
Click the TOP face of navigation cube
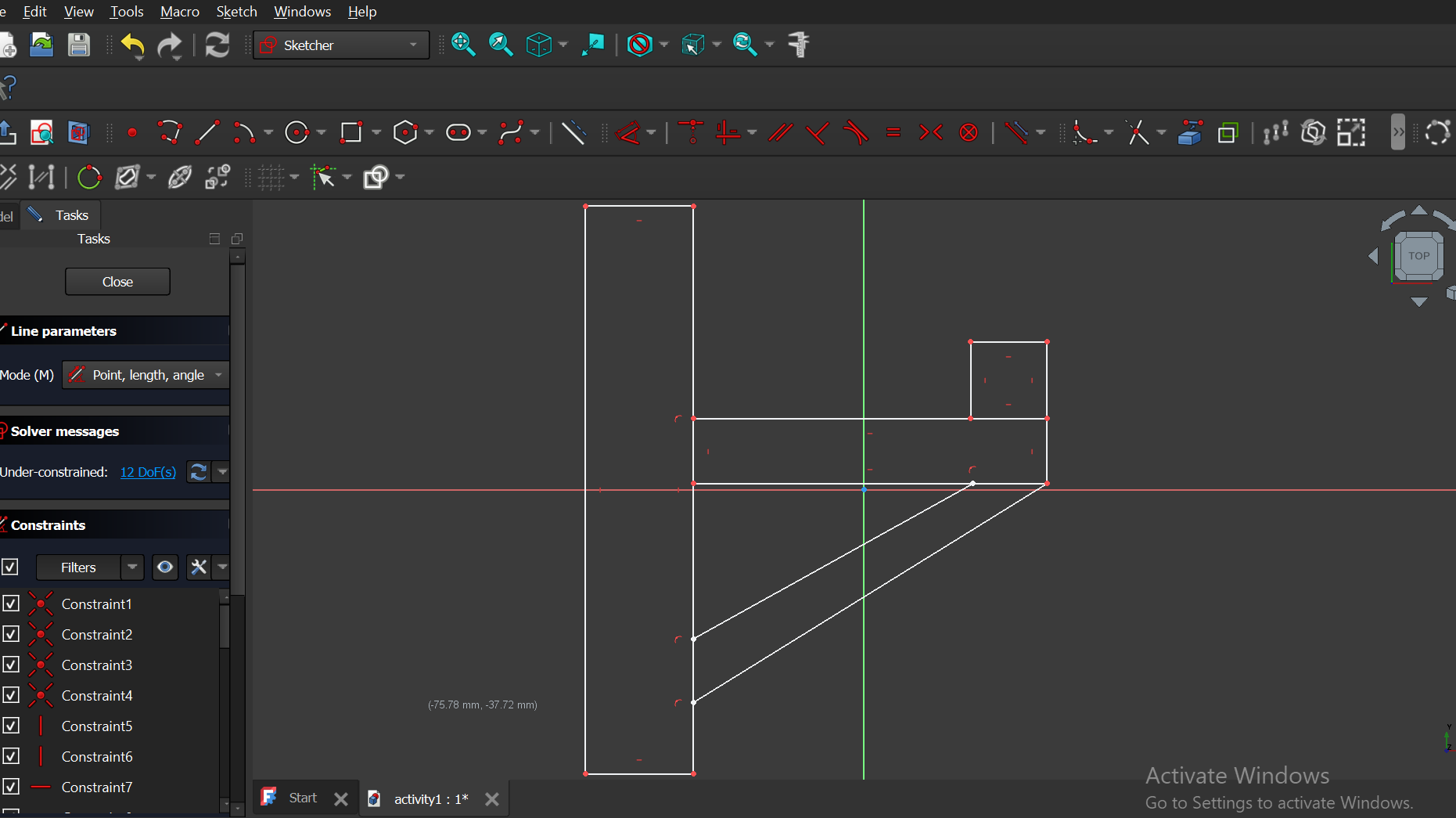(1418, 256)
